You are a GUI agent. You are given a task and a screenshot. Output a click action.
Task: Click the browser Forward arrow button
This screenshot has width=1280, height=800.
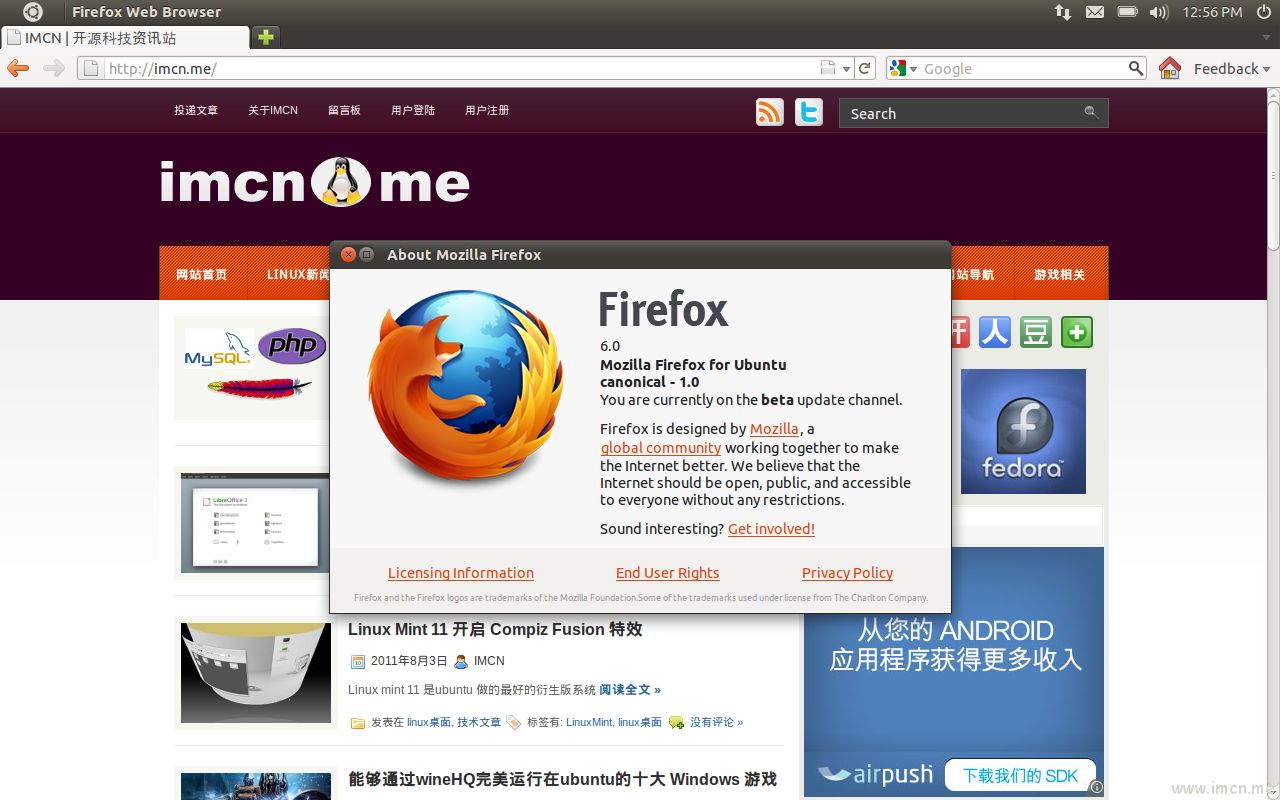[x=54, y=68]
